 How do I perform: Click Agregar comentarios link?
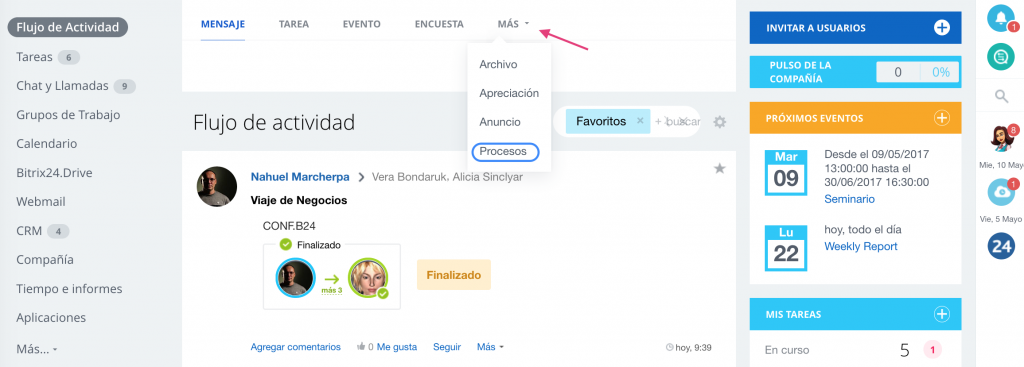pos(296,347)
